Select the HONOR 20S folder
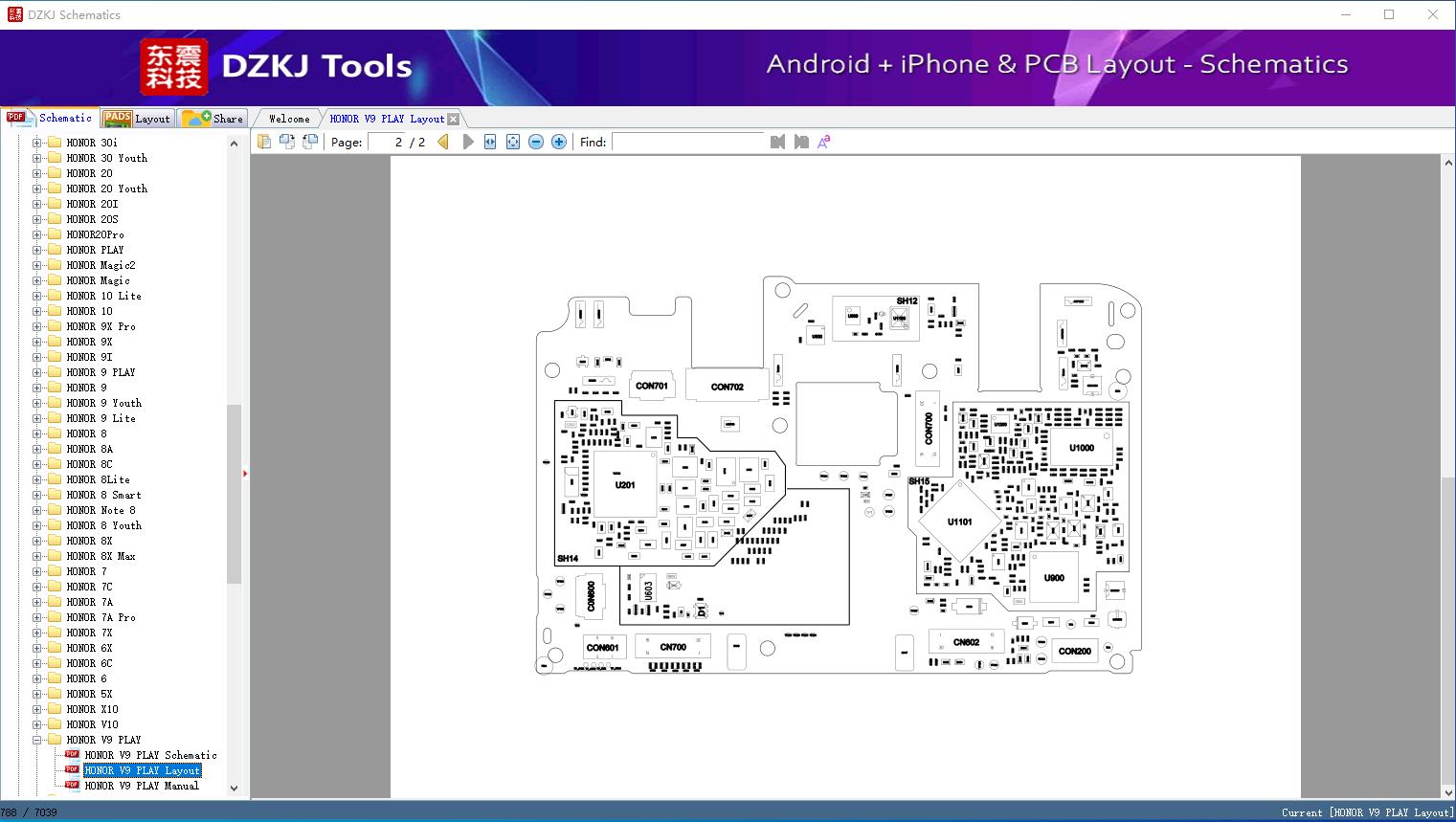1456x822 pixels. click(x=92, y=219)
